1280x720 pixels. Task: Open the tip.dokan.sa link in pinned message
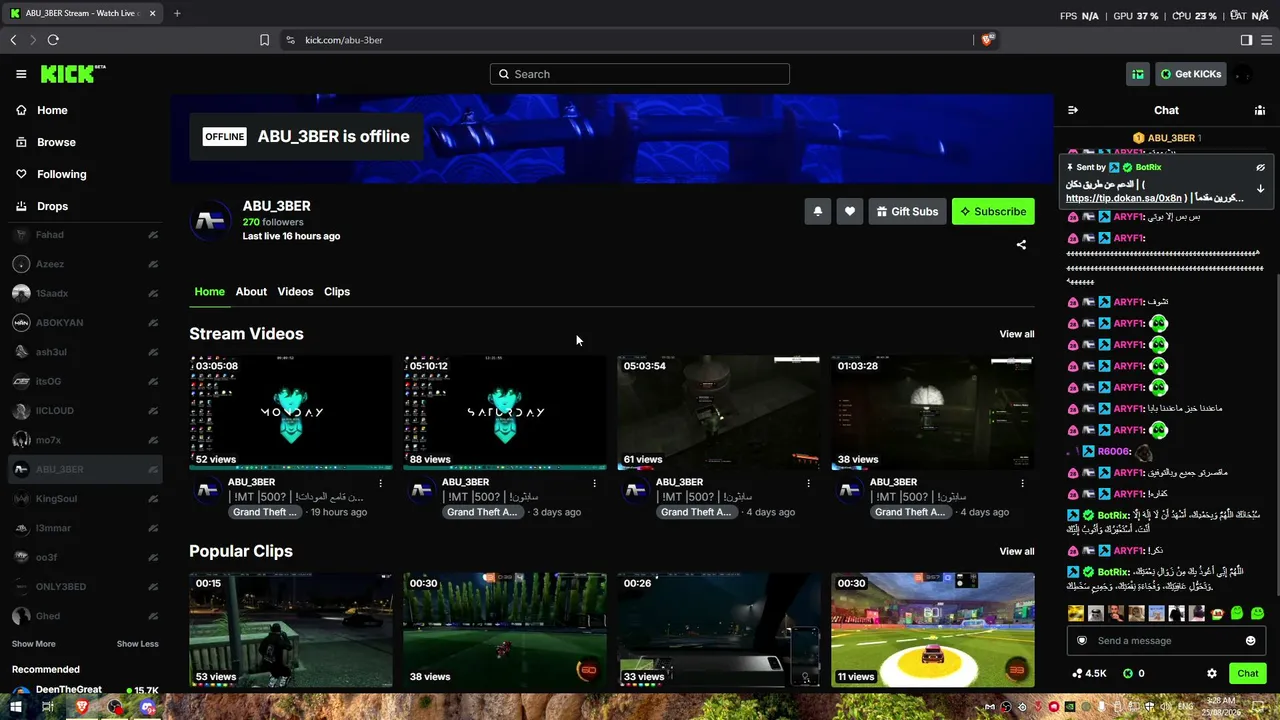[1124, 198]
